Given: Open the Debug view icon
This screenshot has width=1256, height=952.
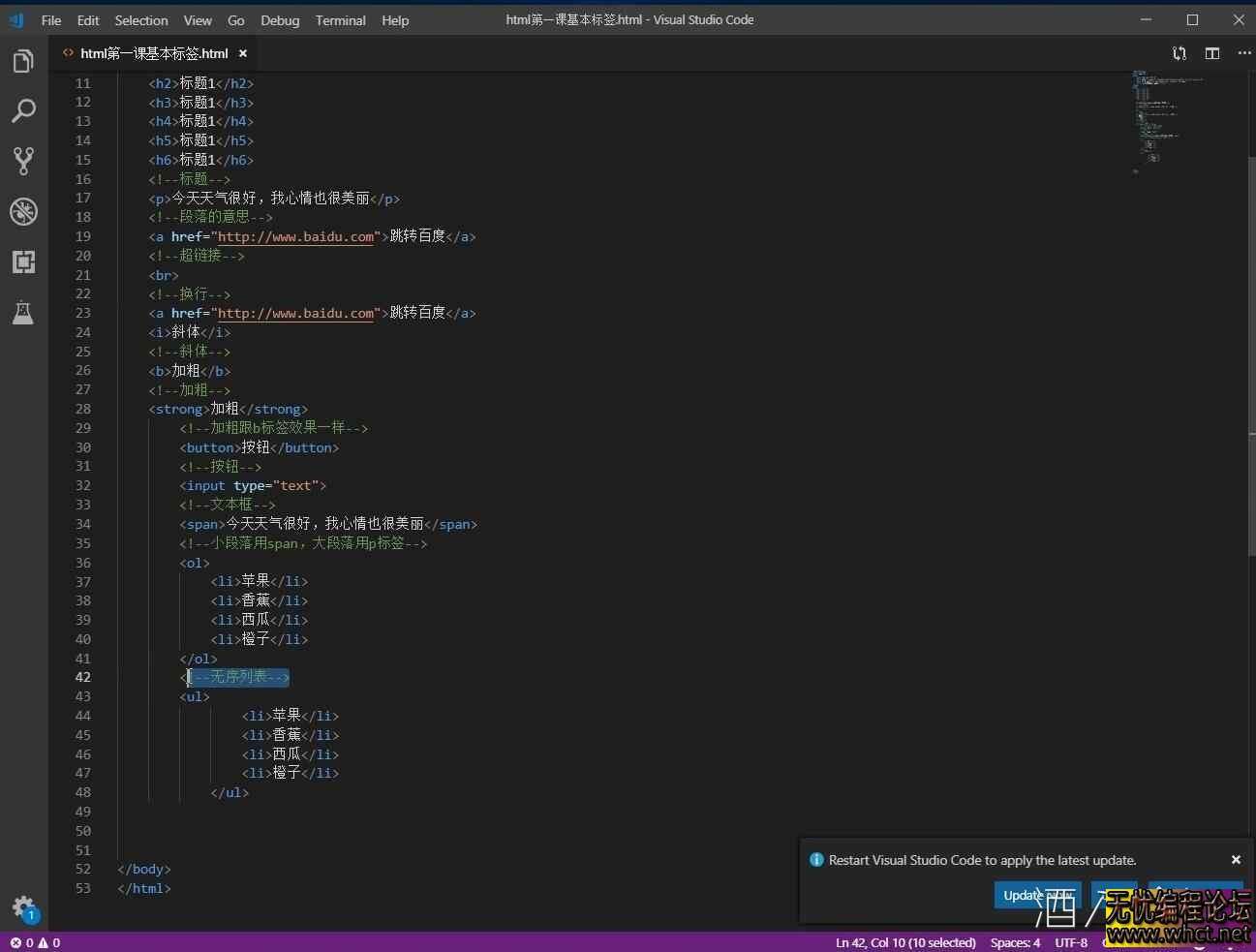Looking at the screenshot, I should [23, 211].
